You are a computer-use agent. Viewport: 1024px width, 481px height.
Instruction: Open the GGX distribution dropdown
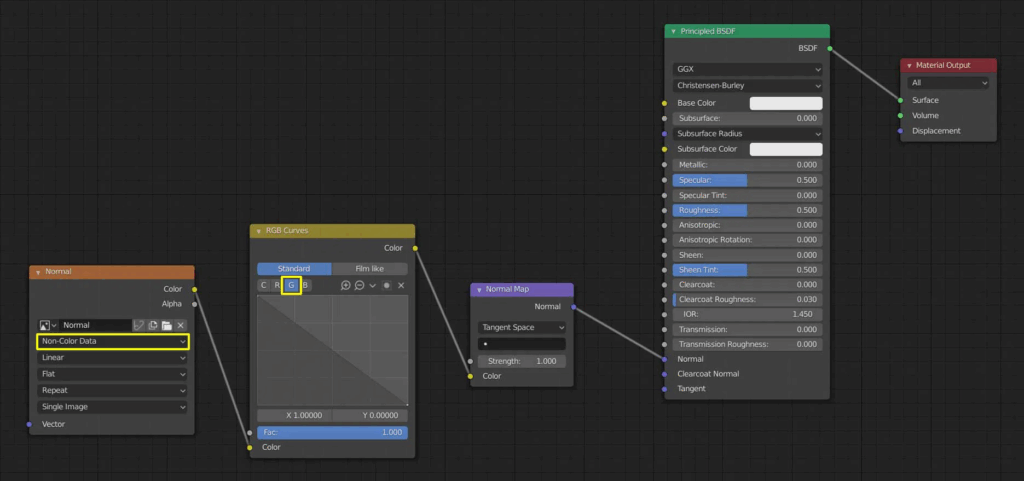(x=747, y=69)
